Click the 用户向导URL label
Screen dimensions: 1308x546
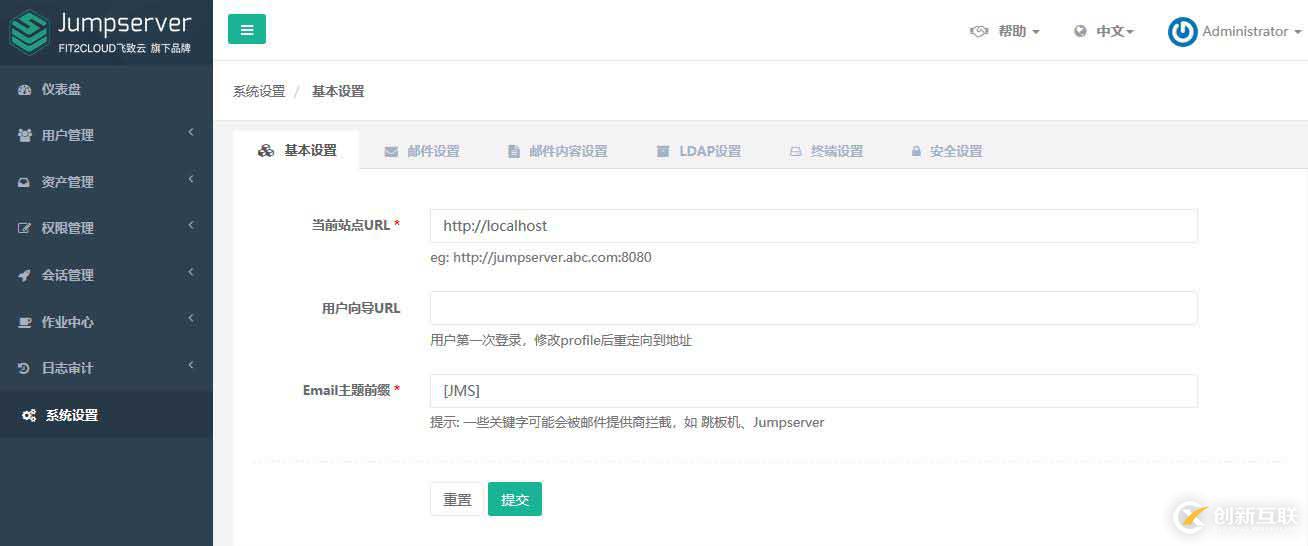coord(361,308)
